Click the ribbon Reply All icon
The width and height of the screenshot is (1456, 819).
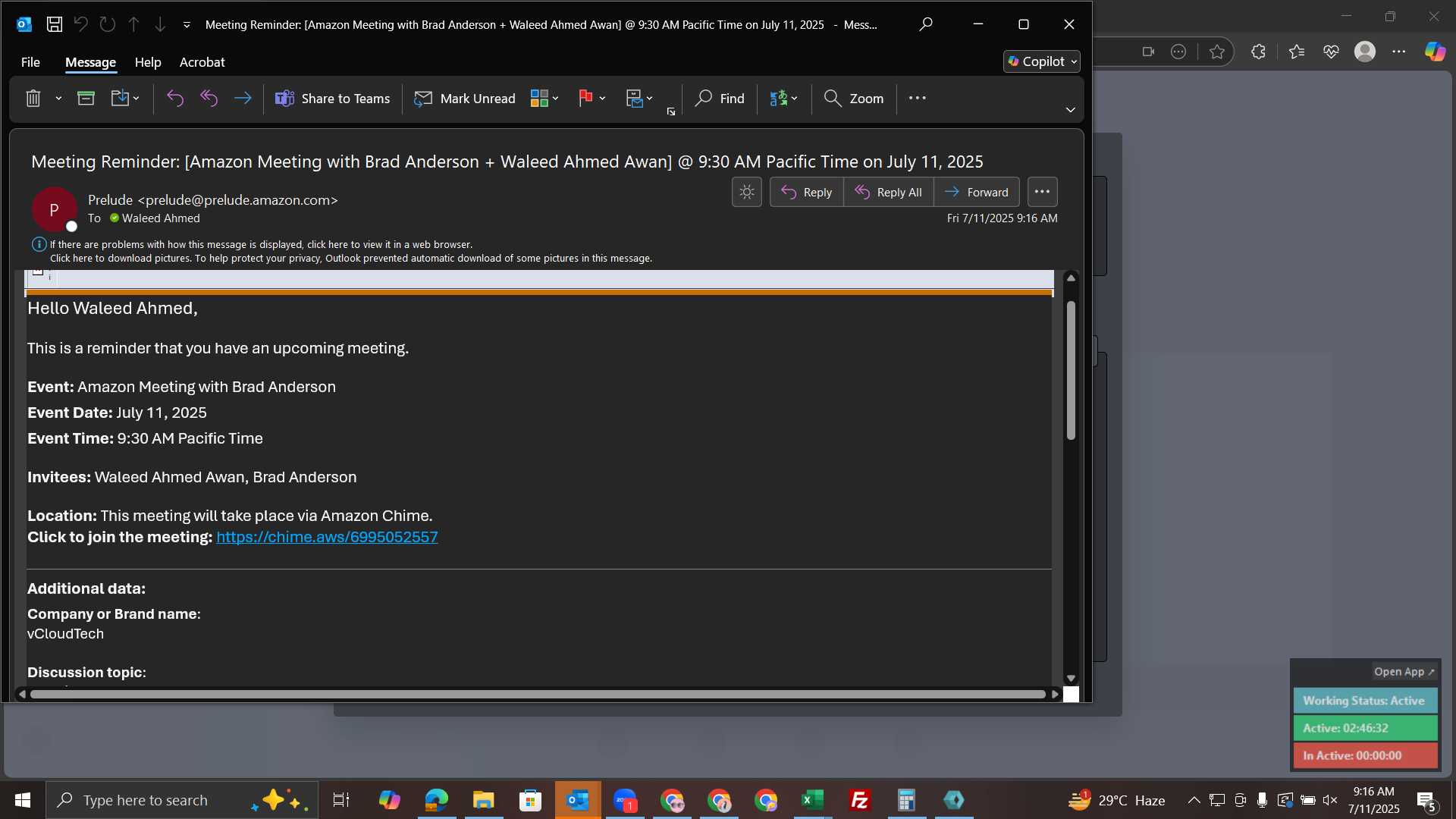(209, 99)
